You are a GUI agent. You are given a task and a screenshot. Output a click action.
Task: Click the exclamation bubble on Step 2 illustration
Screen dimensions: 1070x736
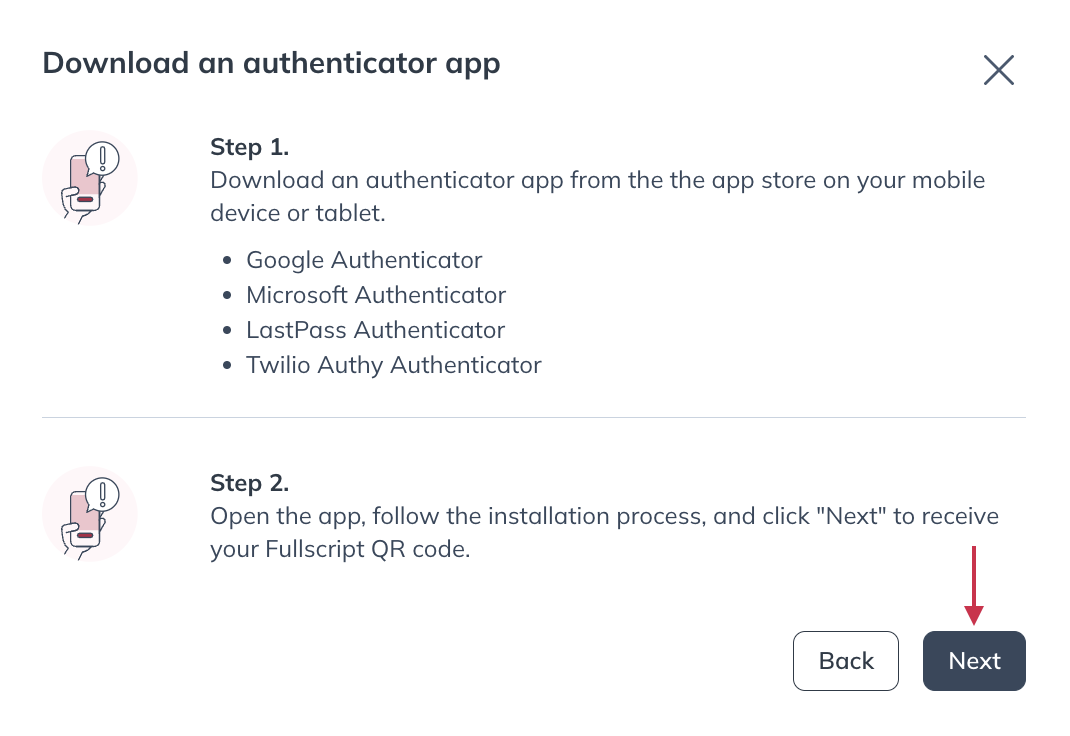(x=101, y=494)
